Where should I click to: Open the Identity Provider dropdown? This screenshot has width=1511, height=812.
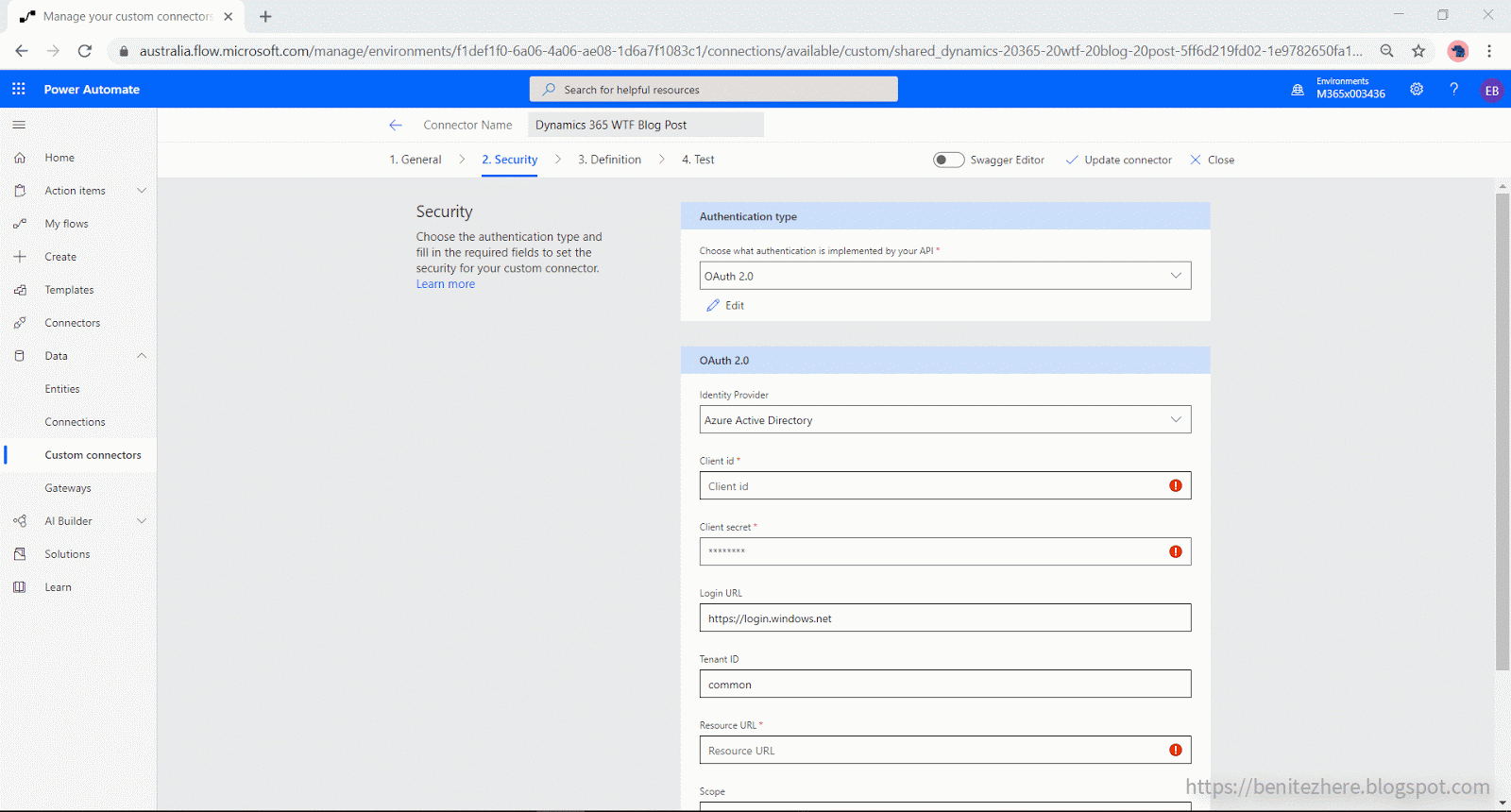pos(945,419)
